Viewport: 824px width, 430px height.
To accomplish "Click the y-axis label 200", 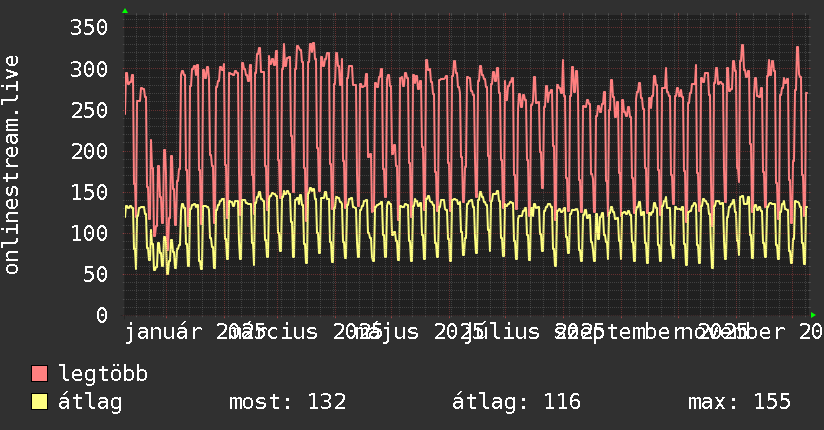I will [89, 151].
